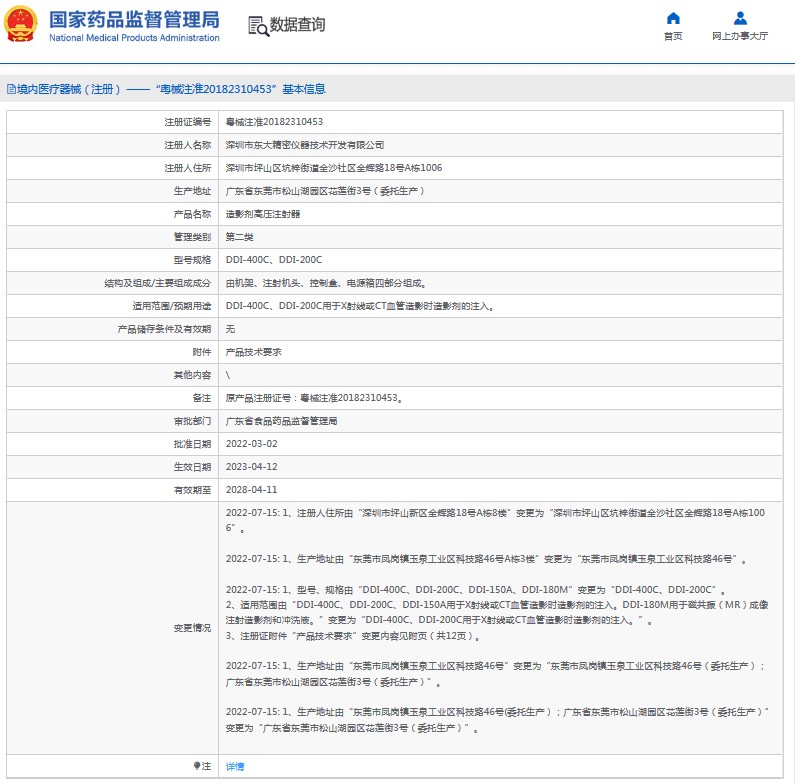Image resolution: width=795 pixels, height=783 pixels.
Task: Click the 生产地址 label cell
Action: pos(112,191)
